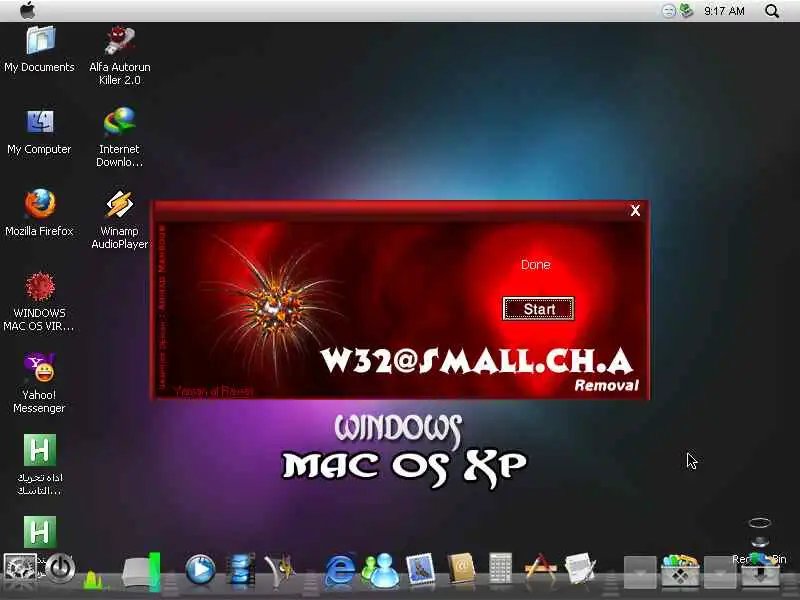Image resolution: width=800 pixels, height=600 pixels.
Task: Open the gray drive dock icon
Action: click(x=141, y=572)
